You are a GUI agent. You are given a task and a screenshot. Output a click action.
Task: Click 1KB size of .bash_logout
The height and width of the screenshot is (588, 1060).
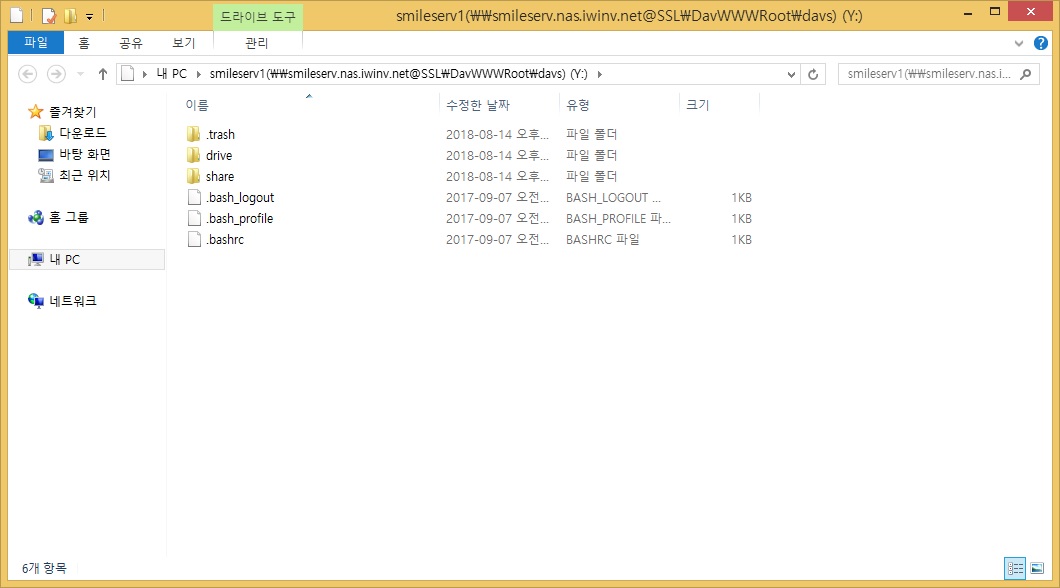[741, 197]
